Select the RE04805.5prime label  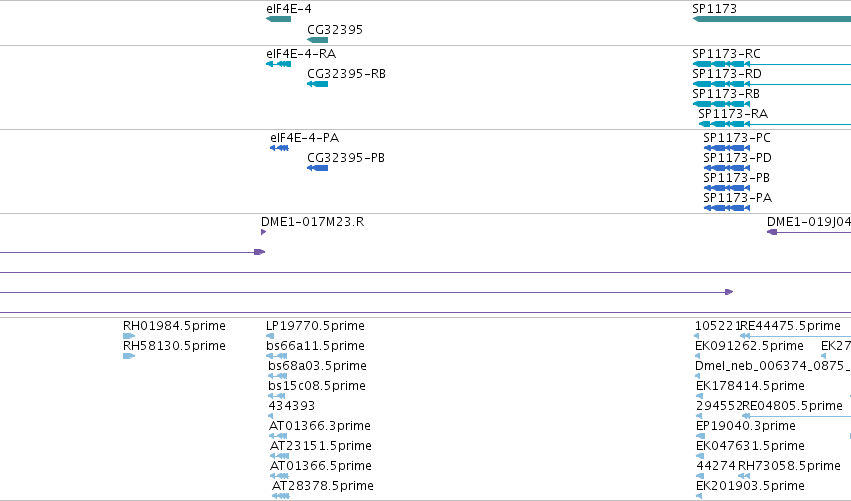[x=792, y=405]
